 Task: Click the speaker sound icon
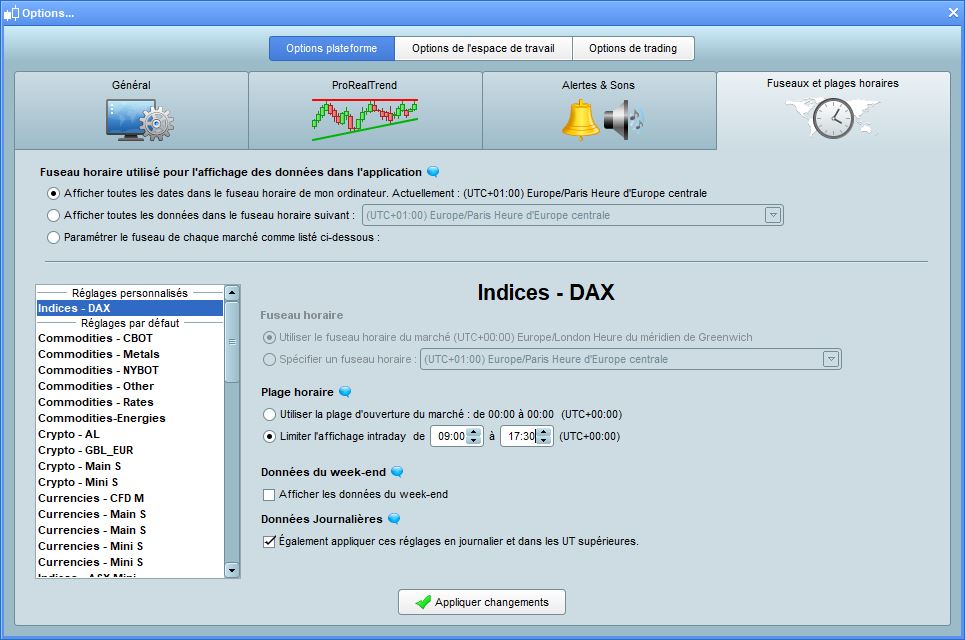[x=623, y=120]
